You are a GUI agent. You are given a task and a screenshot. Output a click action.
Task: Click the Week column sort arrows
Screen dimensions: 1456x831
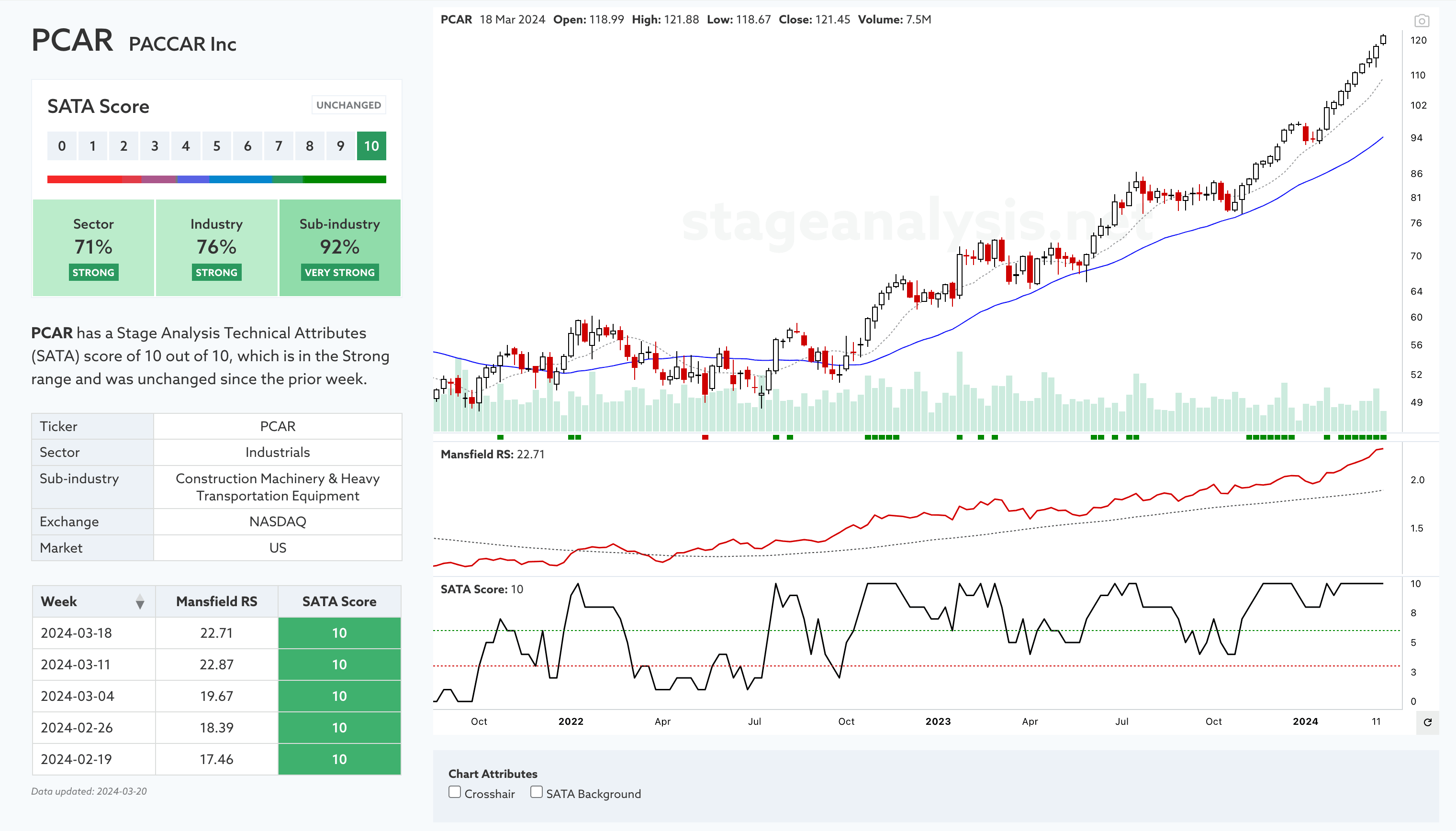coord(140,601)
